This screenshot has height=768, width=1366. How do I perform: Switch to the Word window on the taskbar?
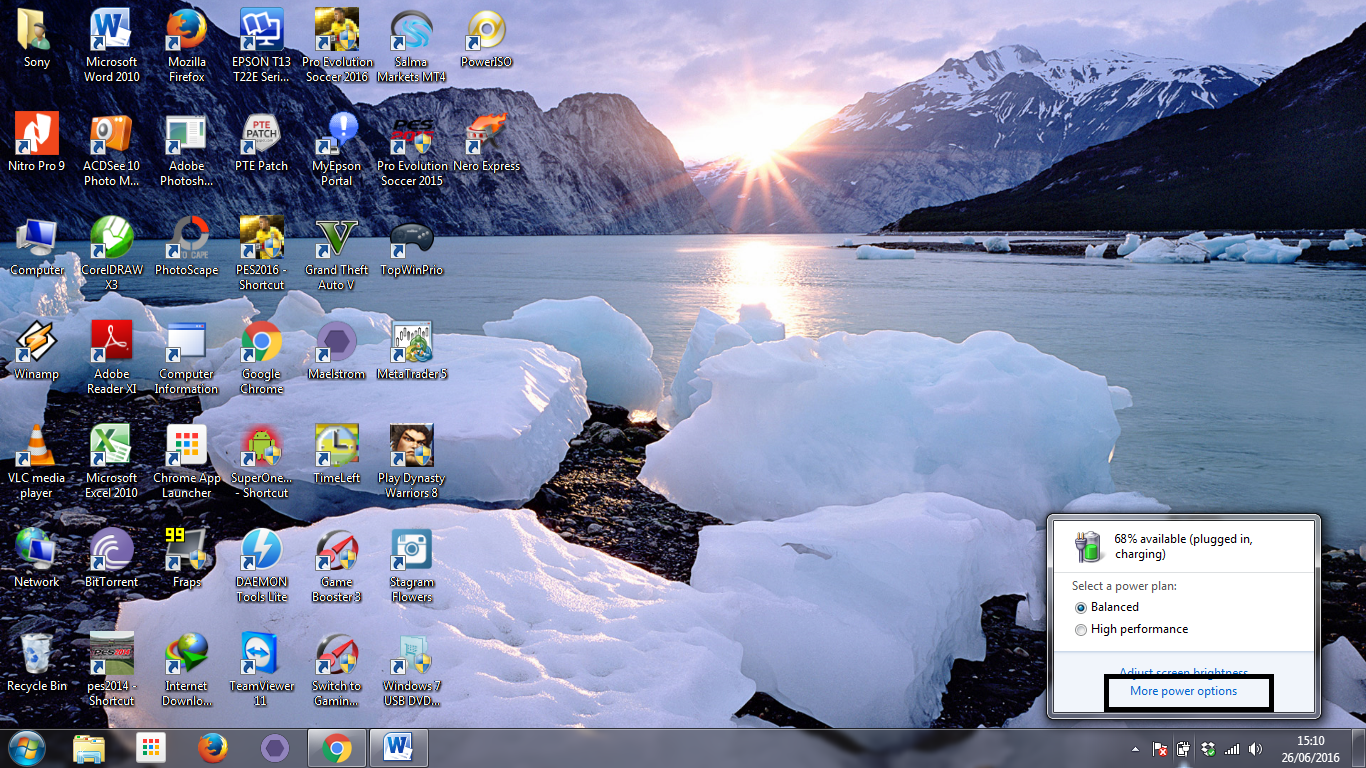399,748
